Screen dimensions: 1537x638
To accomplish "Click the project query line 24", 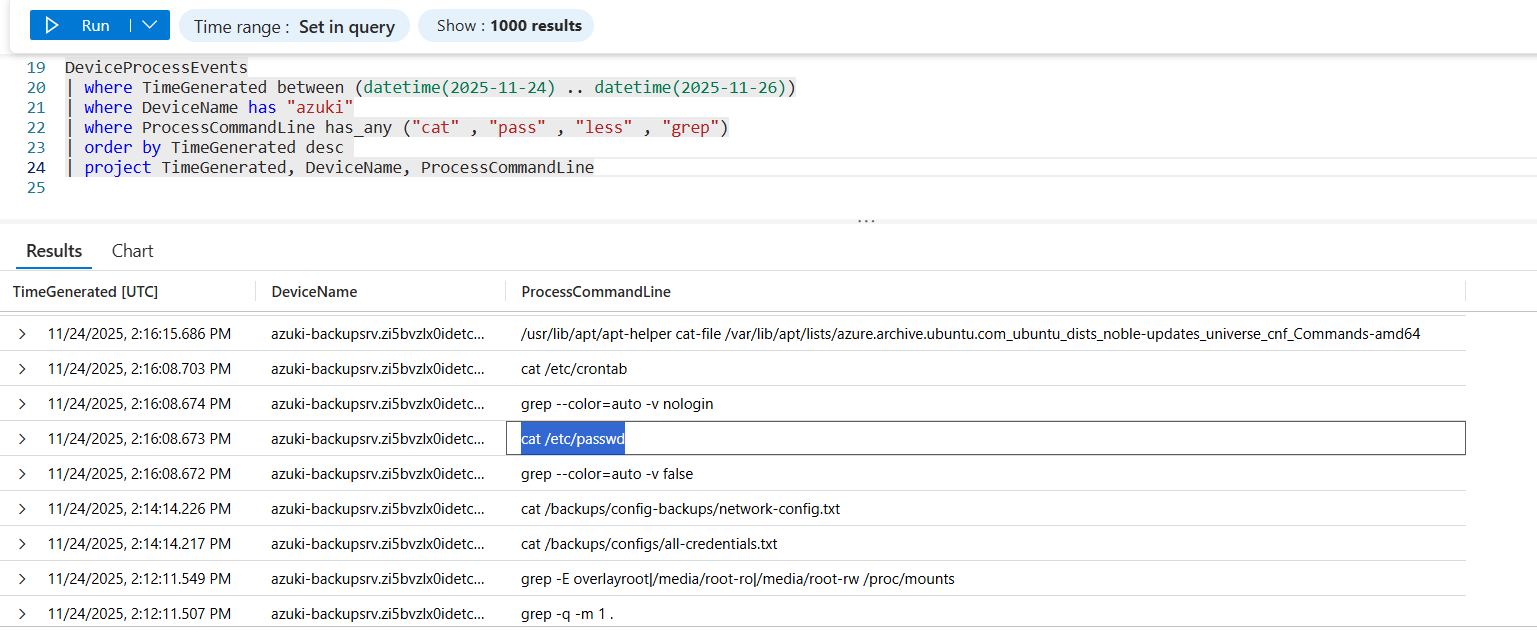I will click(x=330, y=168).
